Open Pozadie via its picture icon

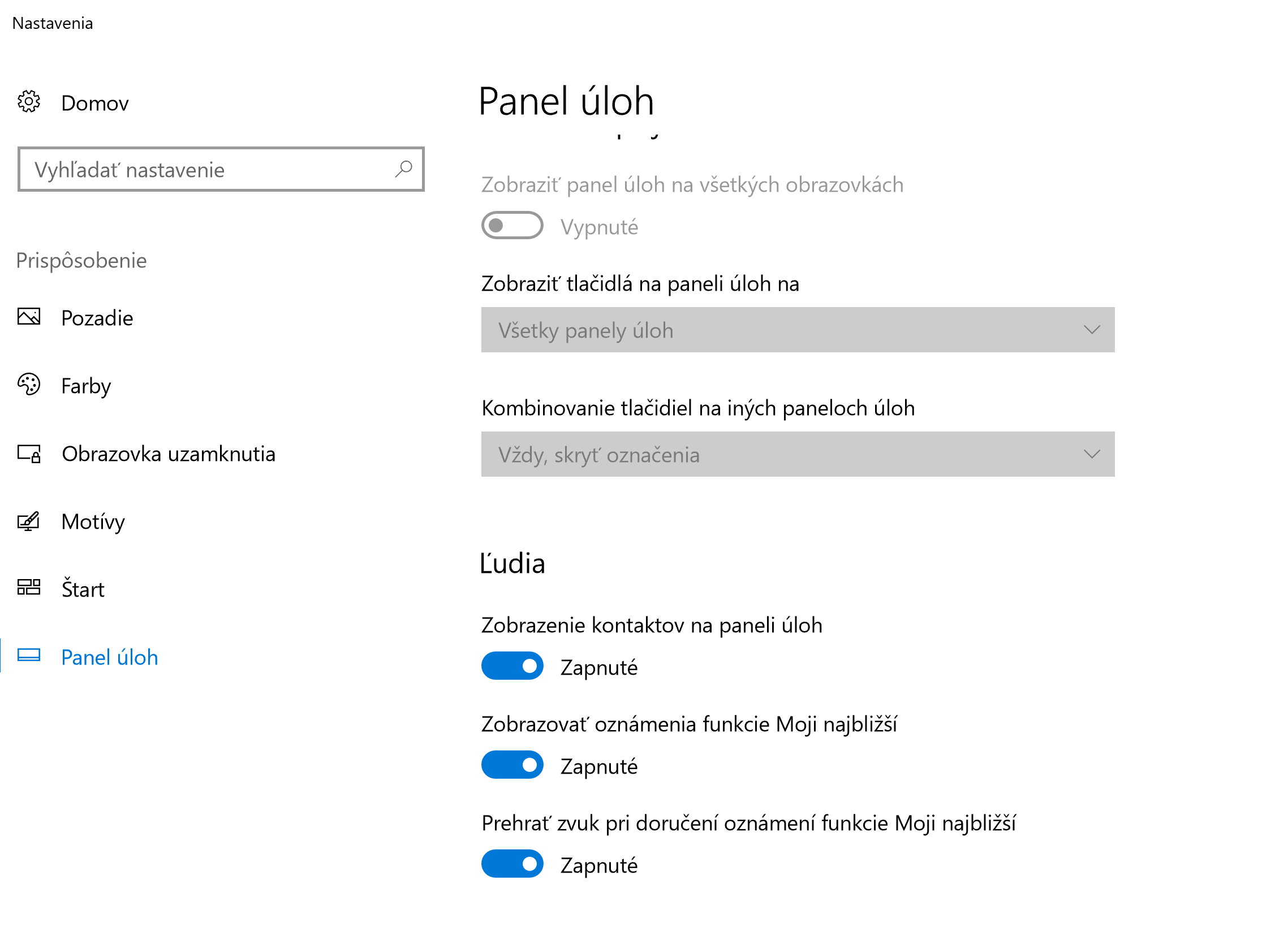29,317
